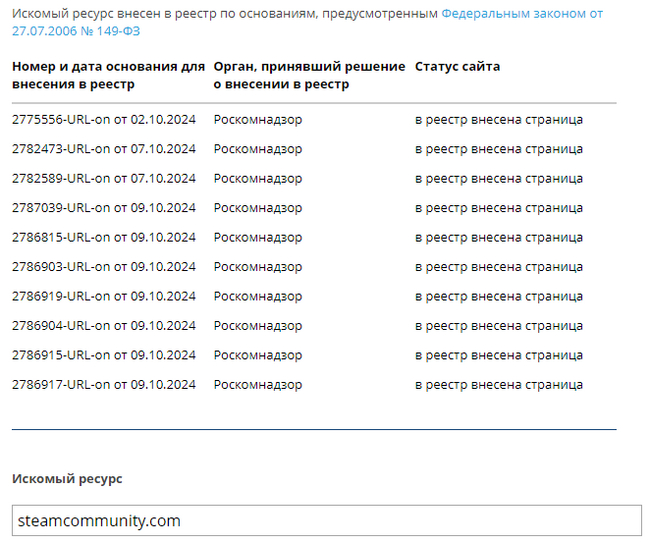The image size is (650, 543).
Task: Click Роскомнадзор in the 2787039-URL-on row
Action: [x=258, y=208]
